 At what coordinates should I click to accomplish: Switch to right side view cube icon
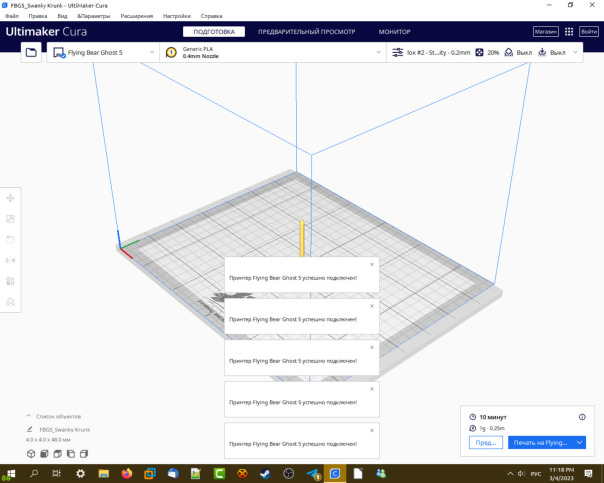[84, 454]
